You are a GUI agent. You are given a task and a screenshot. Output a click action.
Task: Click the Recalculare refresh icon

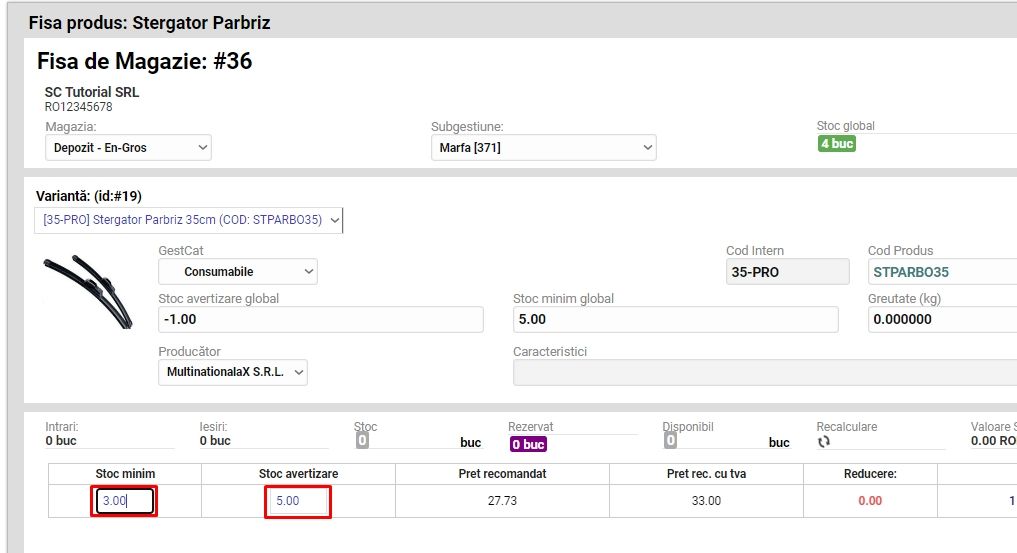824,442
